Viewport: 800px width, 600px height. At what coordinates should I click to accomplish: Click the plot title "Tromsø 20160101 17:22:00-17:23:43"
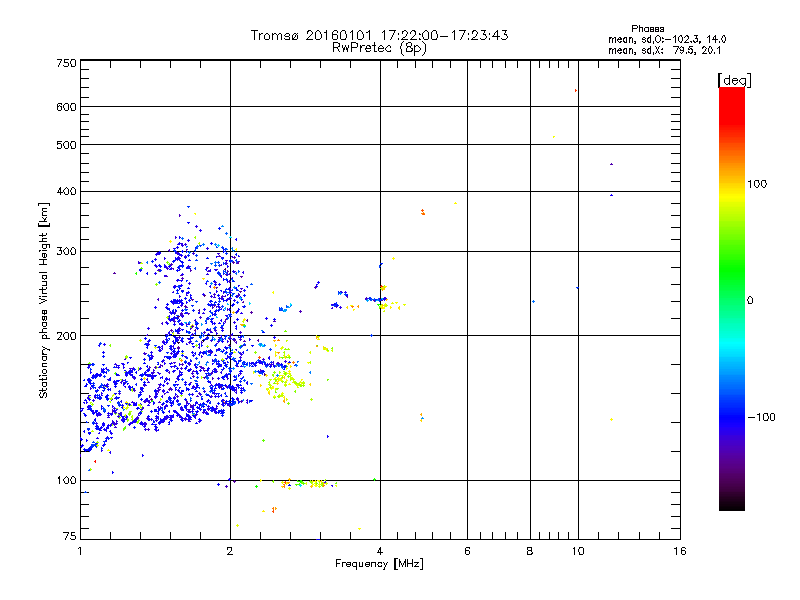379,35
